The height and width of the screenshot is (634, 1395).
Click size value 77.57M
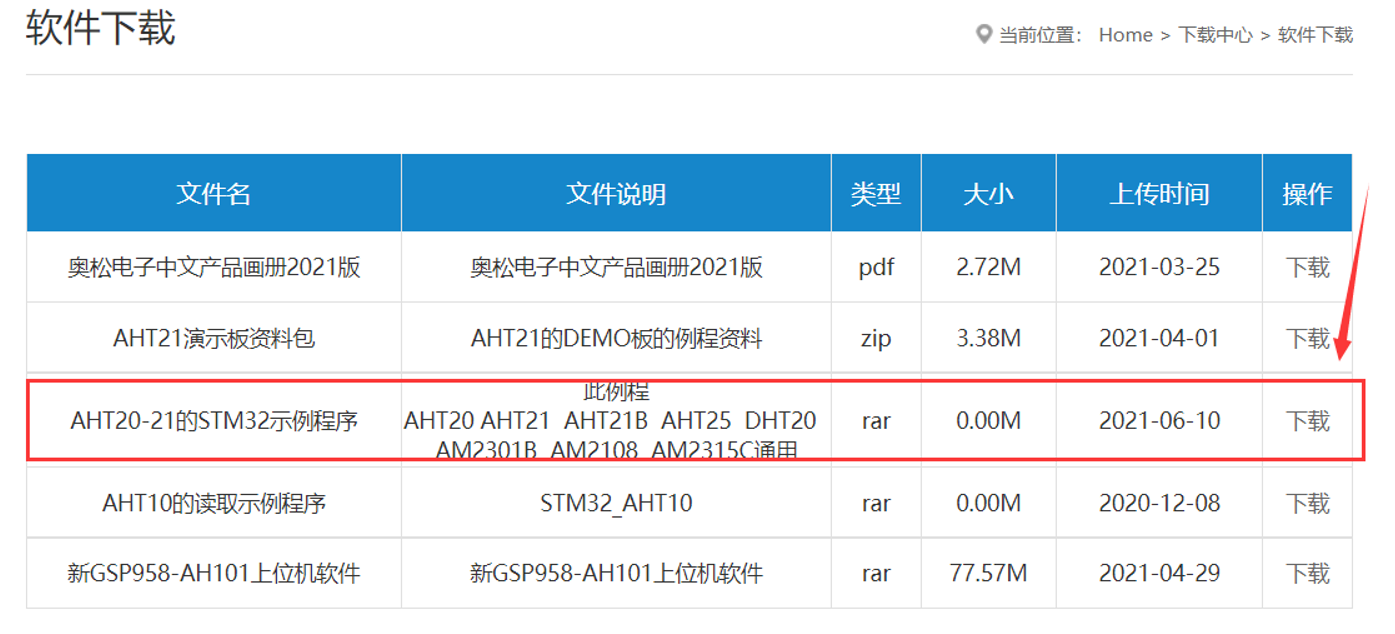pyautogui.click(x=988, y=573)
